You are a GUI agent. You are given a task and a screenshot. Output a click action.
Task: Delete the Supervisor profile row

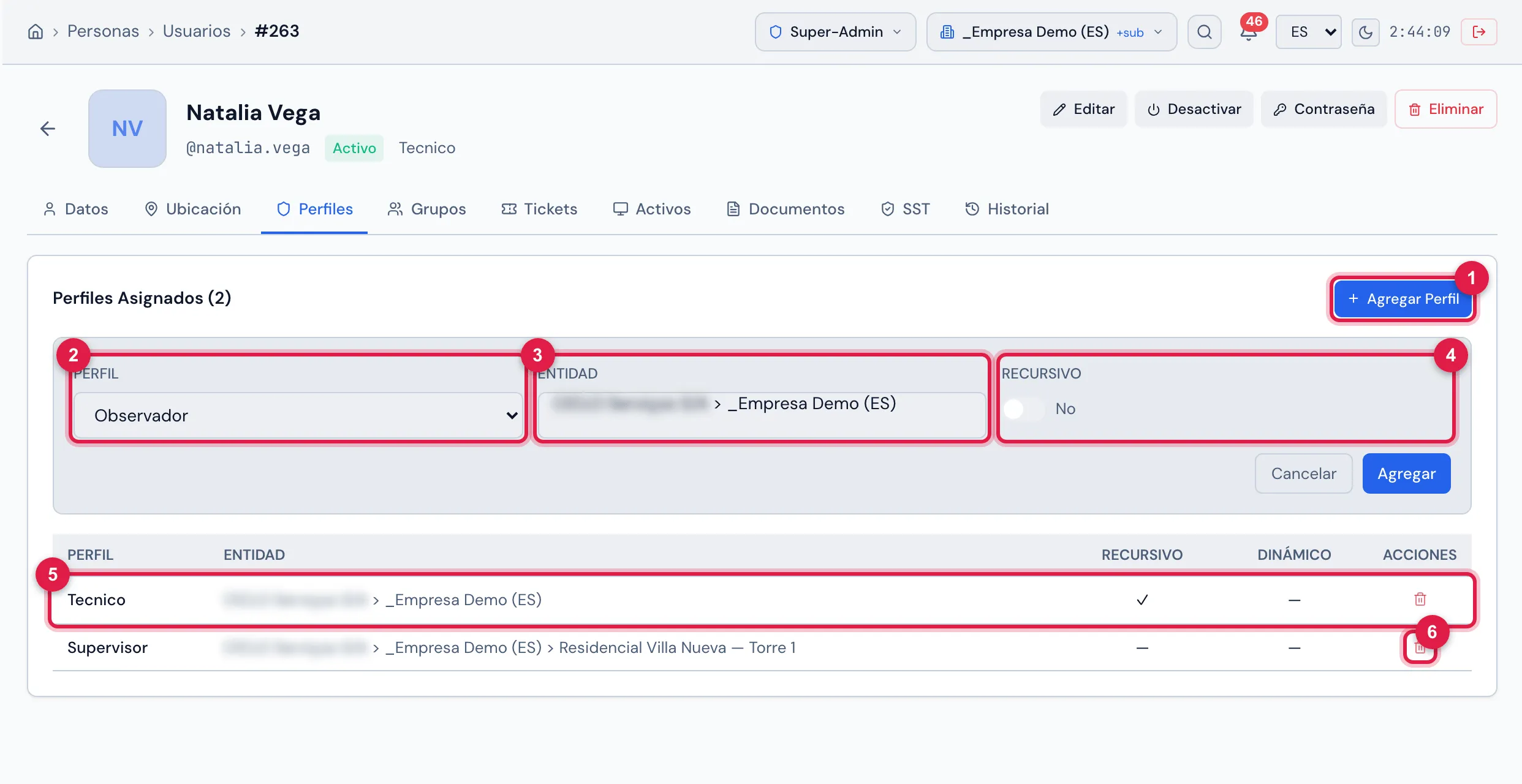coord(1420,647)
